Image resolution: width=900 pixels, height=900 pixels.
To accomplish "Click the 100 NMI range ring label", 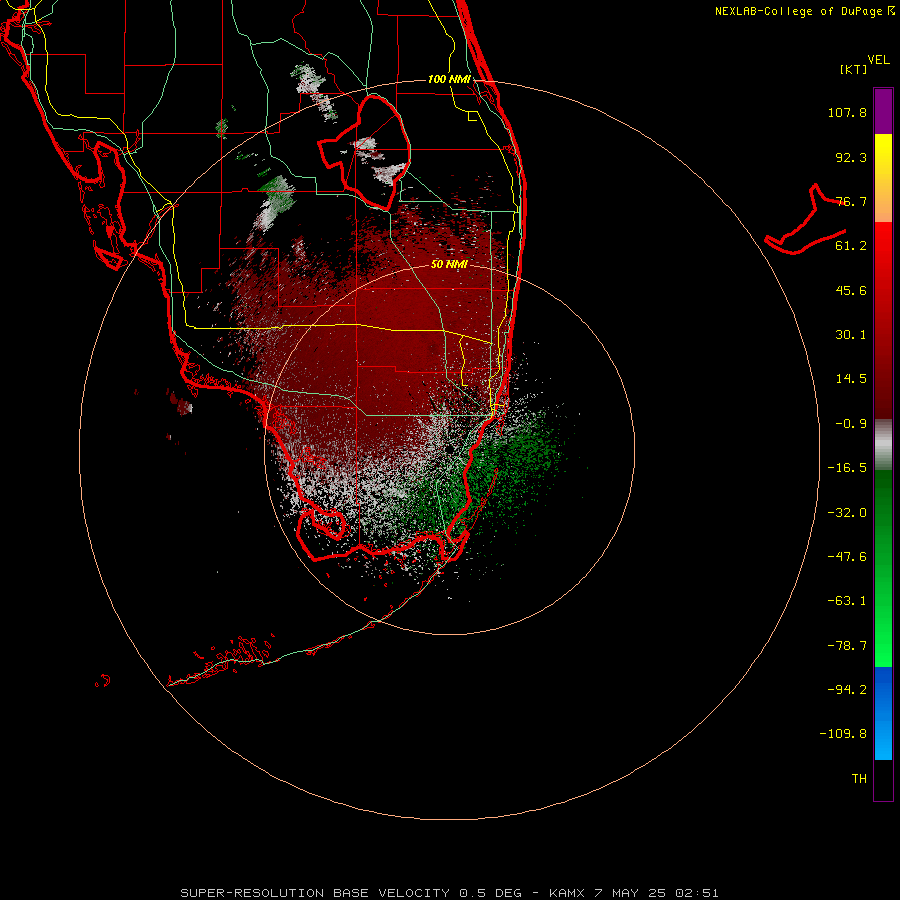I will coord(449,79).
